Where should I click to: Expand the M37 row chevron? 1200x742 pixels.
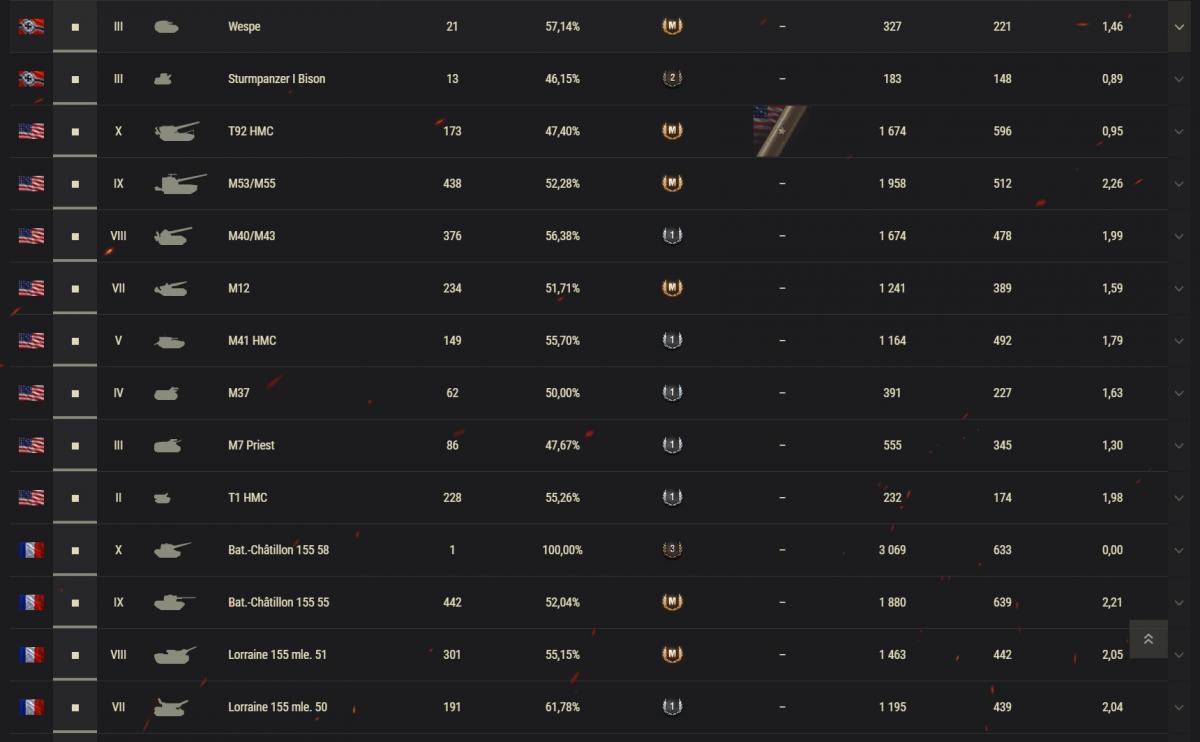[x=1179, y=393]
